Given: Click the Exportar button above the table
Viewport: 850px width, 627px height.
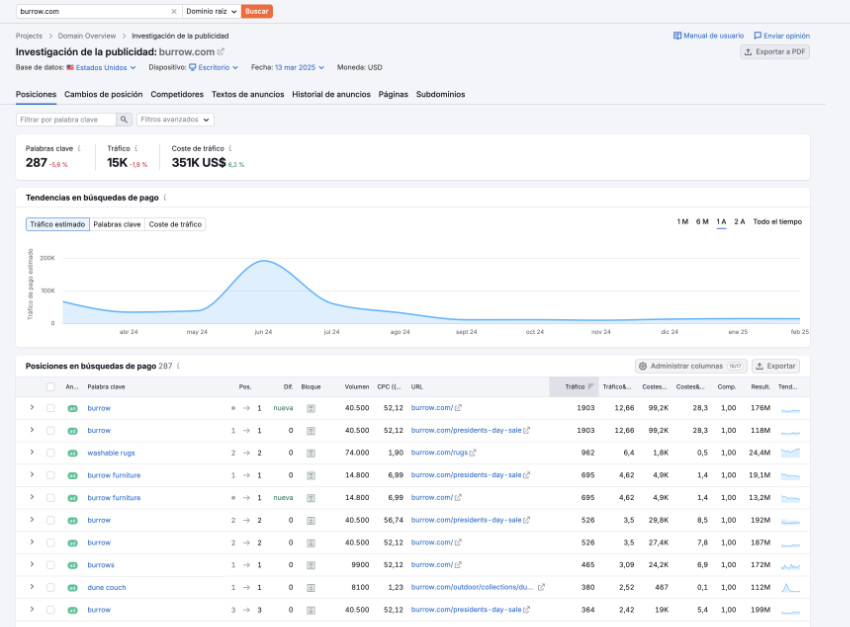Looking at the screenshot, I should click(776, 366).
